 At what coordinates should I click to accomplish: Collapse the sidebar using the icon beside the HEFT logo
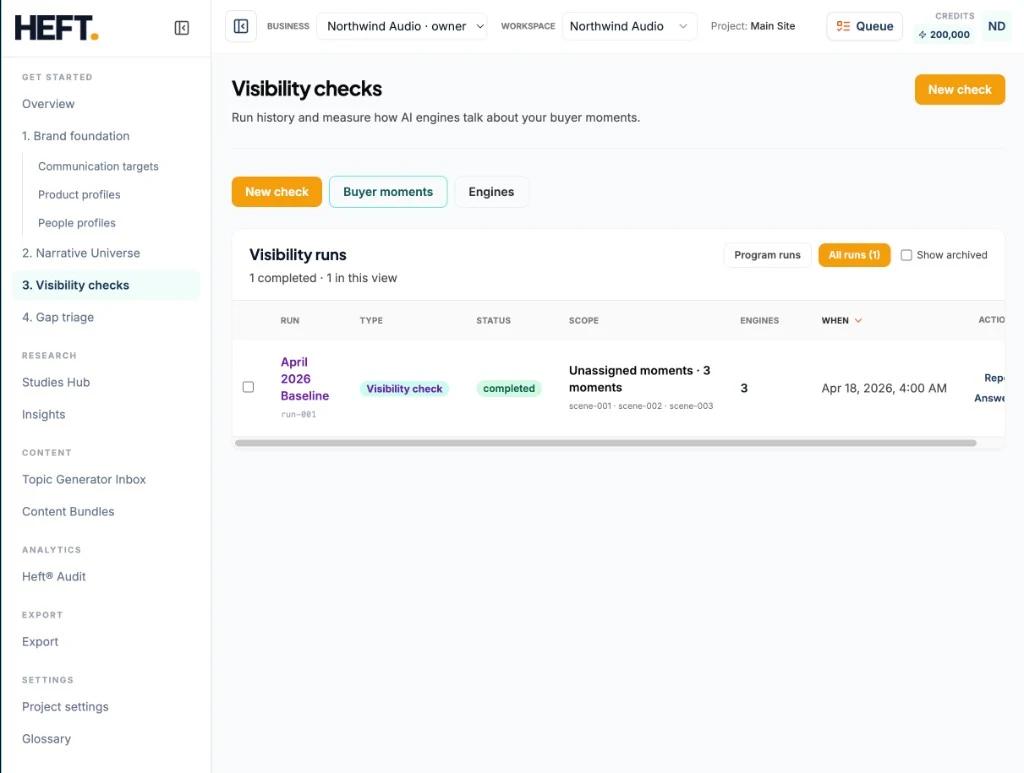182,28
